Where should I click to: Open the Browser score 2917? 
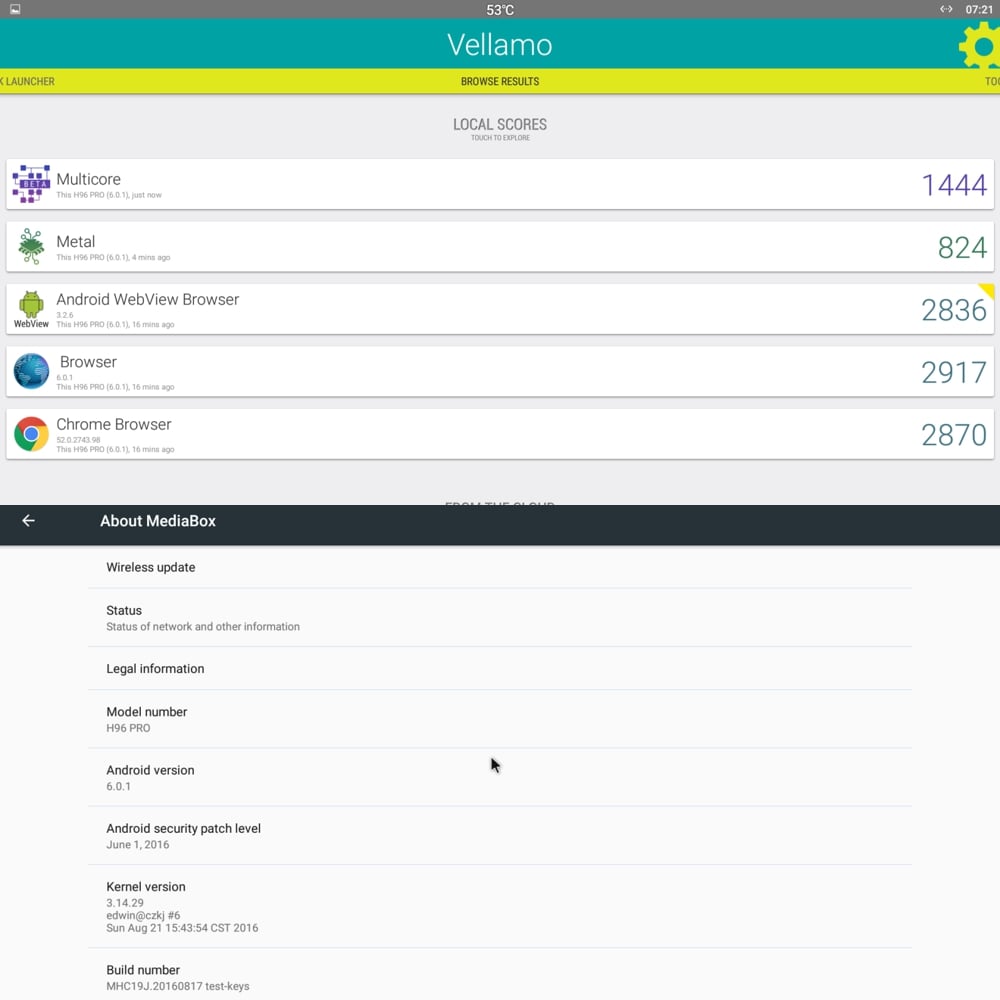click(954, 372)
